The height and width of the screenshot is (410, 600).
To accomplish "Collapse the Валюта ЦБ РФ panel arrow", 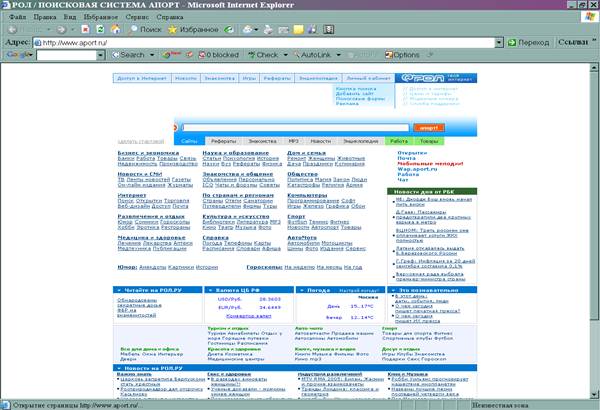I will coord(210,290).
